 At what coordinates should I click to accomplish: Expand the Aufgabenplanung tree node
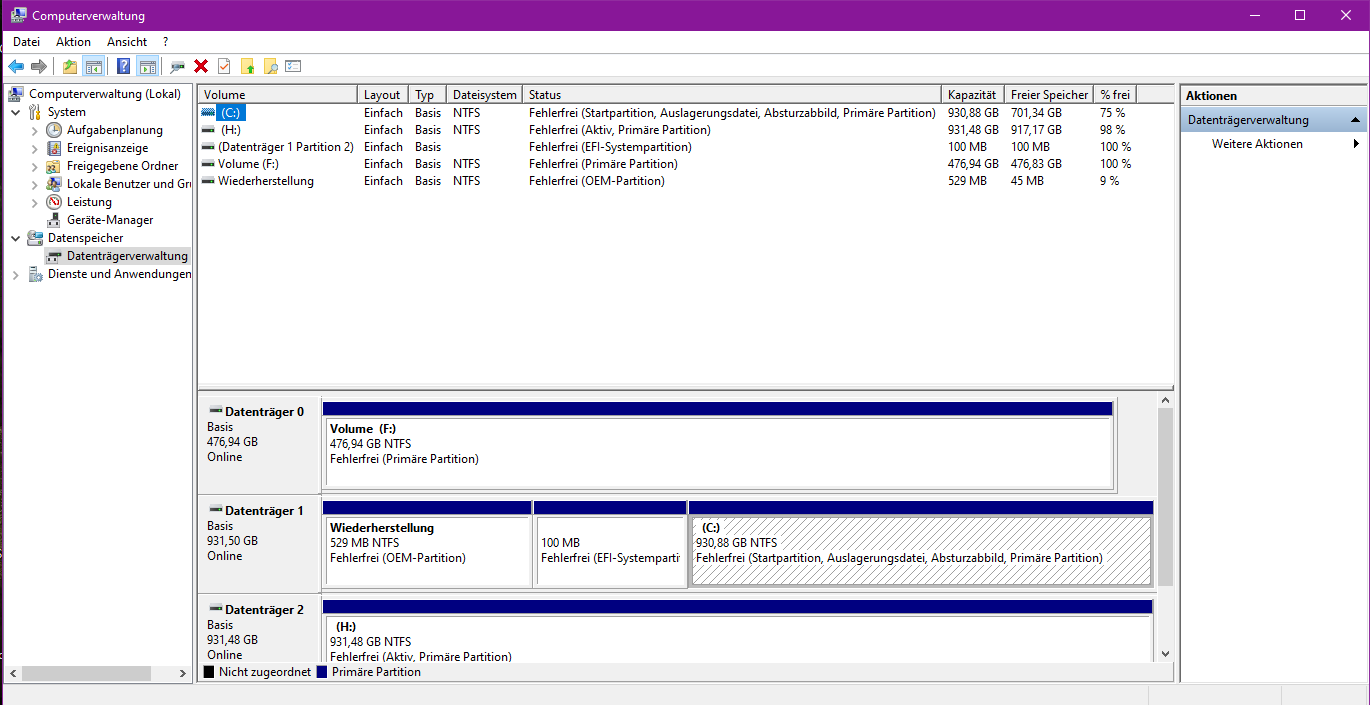coord(35,130)
